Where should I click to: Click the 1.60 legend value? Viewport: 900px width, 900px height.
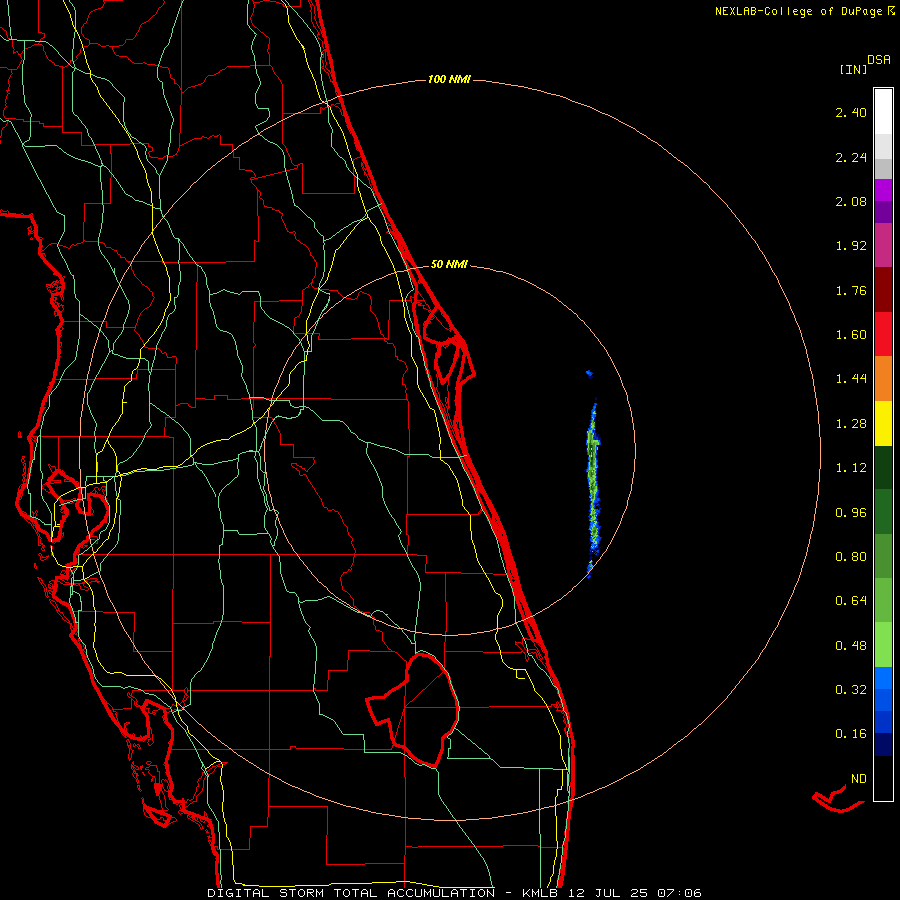(851, 335)
